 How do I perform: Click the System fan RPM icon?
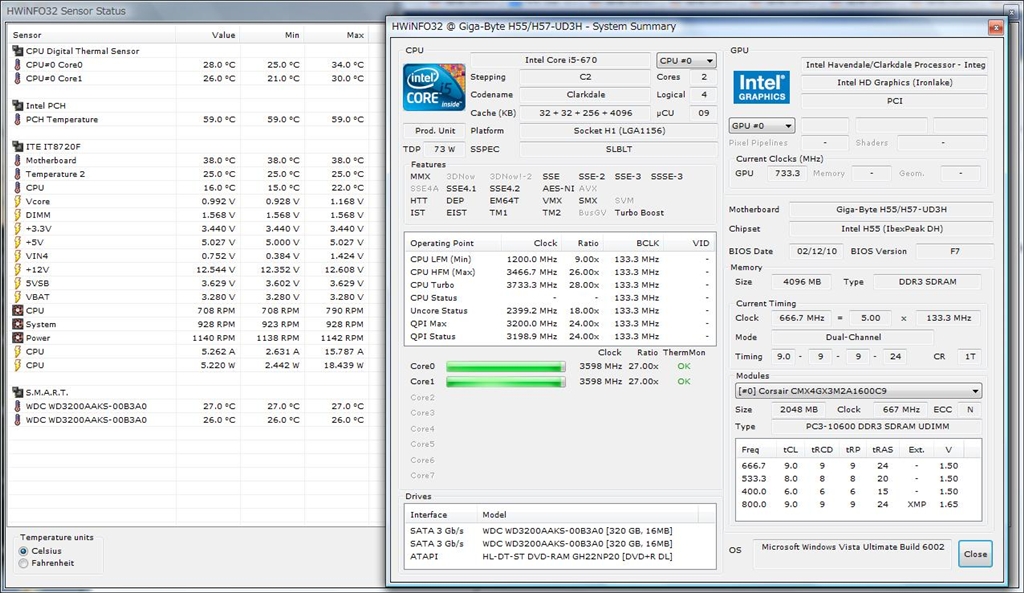click(17, 325)
